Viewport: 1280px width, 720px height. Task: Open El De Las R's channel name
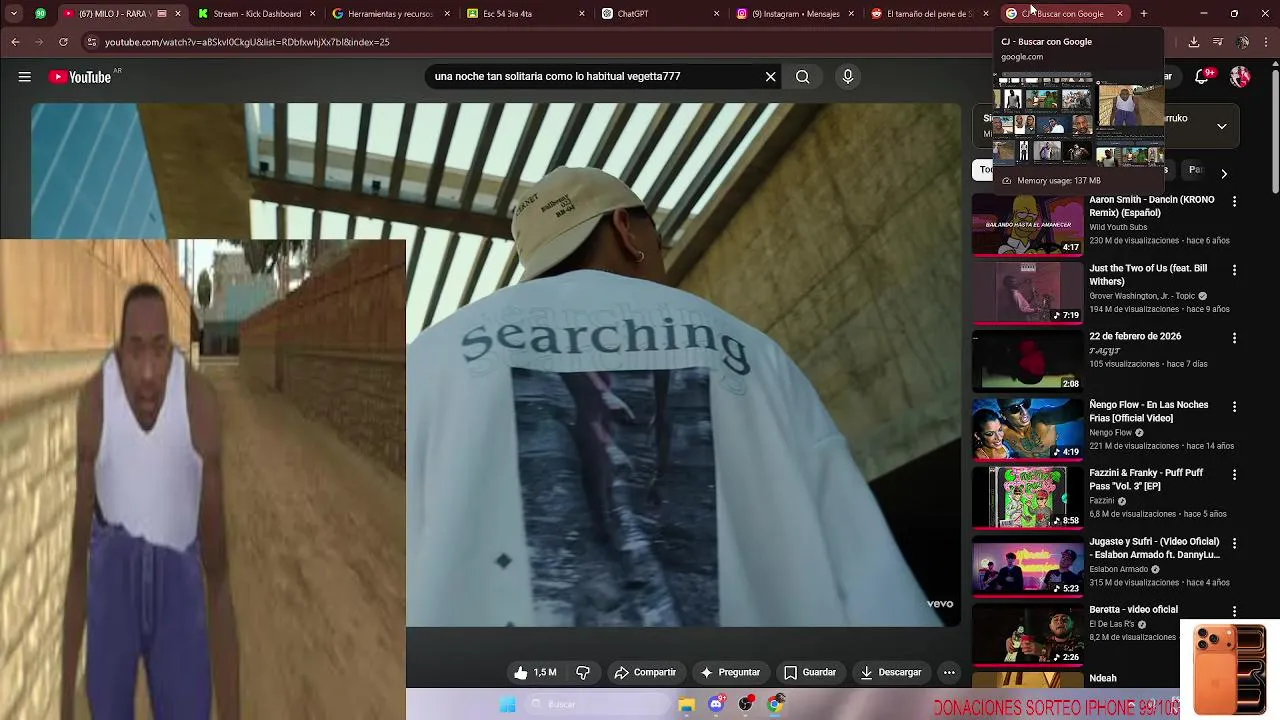click(1112, 624)
